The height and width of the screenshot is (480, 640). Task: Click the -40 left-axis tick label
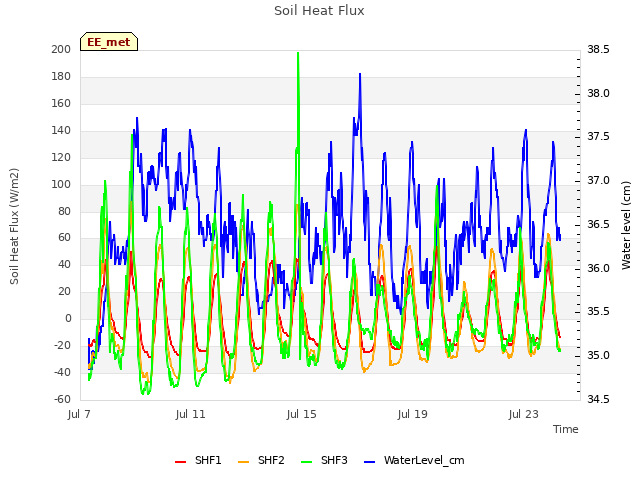click(62, 372)
